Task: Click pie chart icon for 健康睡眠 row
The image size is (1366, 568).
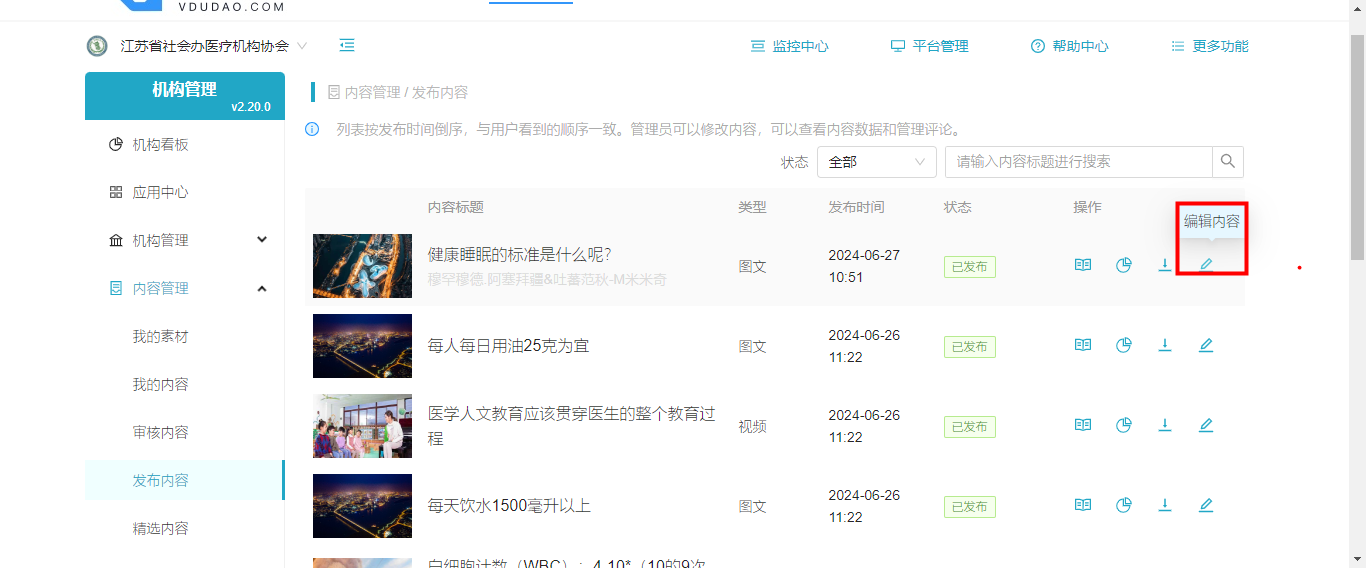Action: tap(1124, 265)
